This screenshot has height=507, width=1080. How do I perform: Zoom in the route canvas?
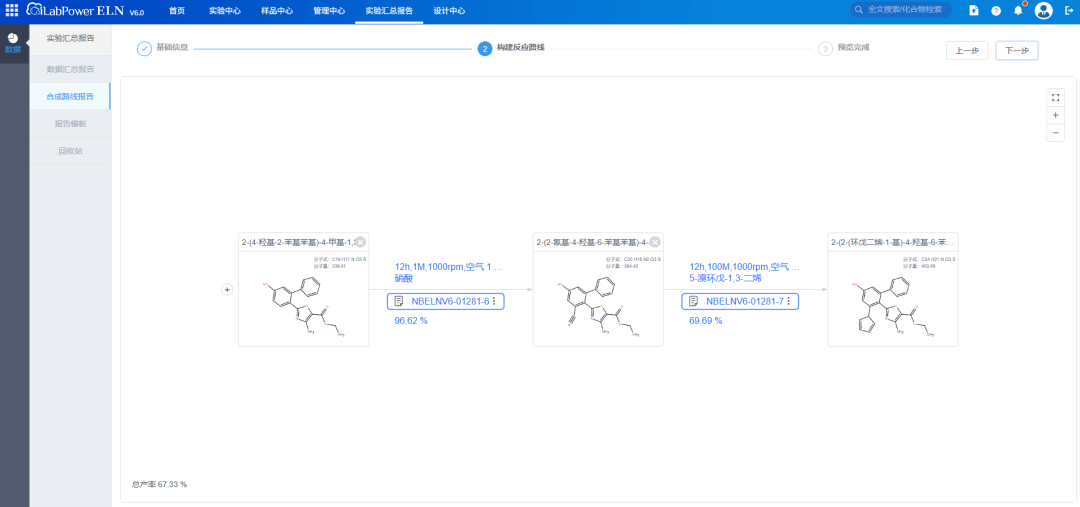click(x=1055, y=115)
